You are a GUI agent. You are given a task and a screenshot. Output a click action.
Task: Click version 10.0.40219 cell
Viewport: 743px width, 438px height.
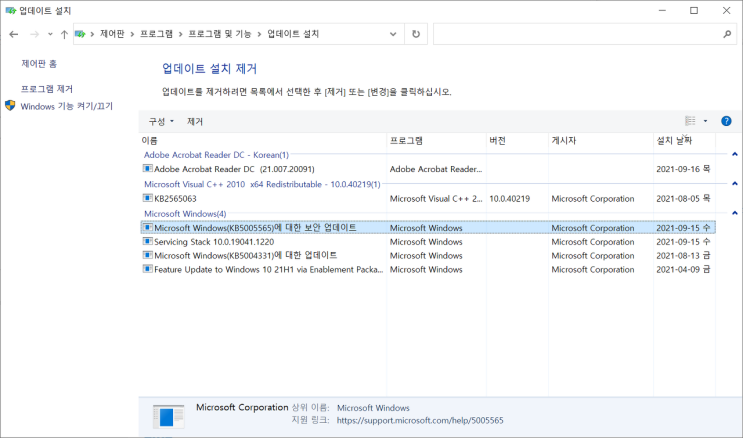(x=509, y=199)
